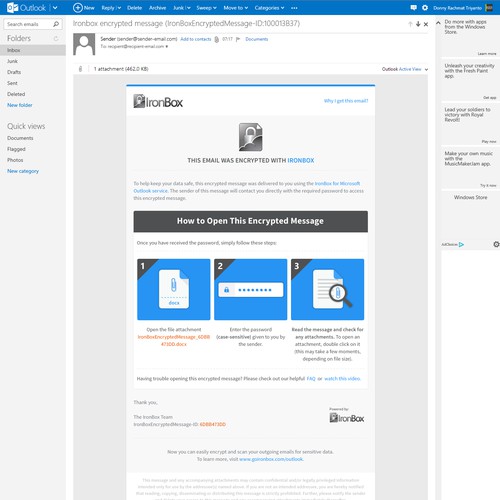The image size is (500, 500).
Task: Expand the Reply options arrow
Action: click(x=119, y=8)
